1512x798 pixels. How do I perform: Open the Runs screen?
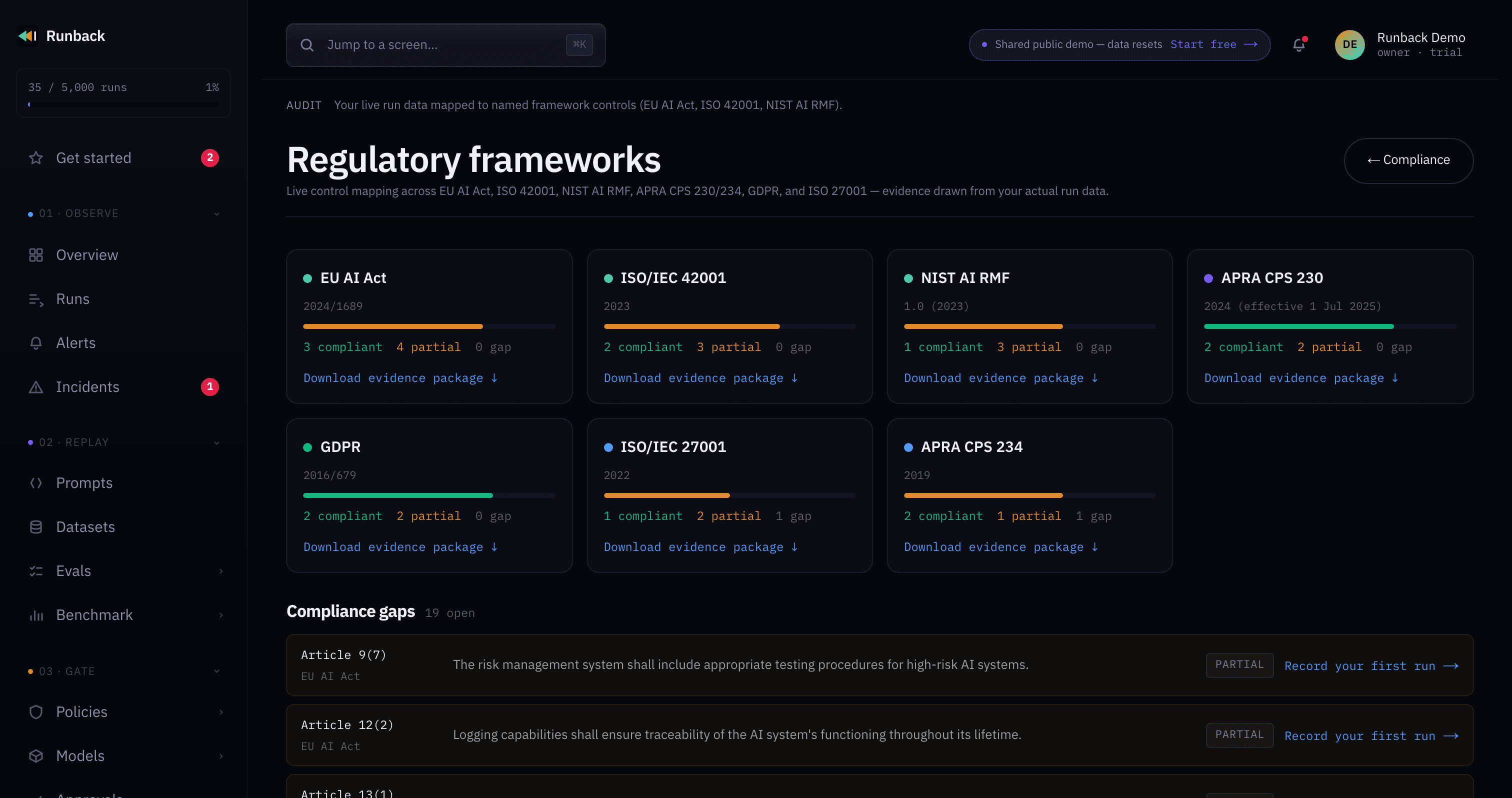[x=123, y=299]
